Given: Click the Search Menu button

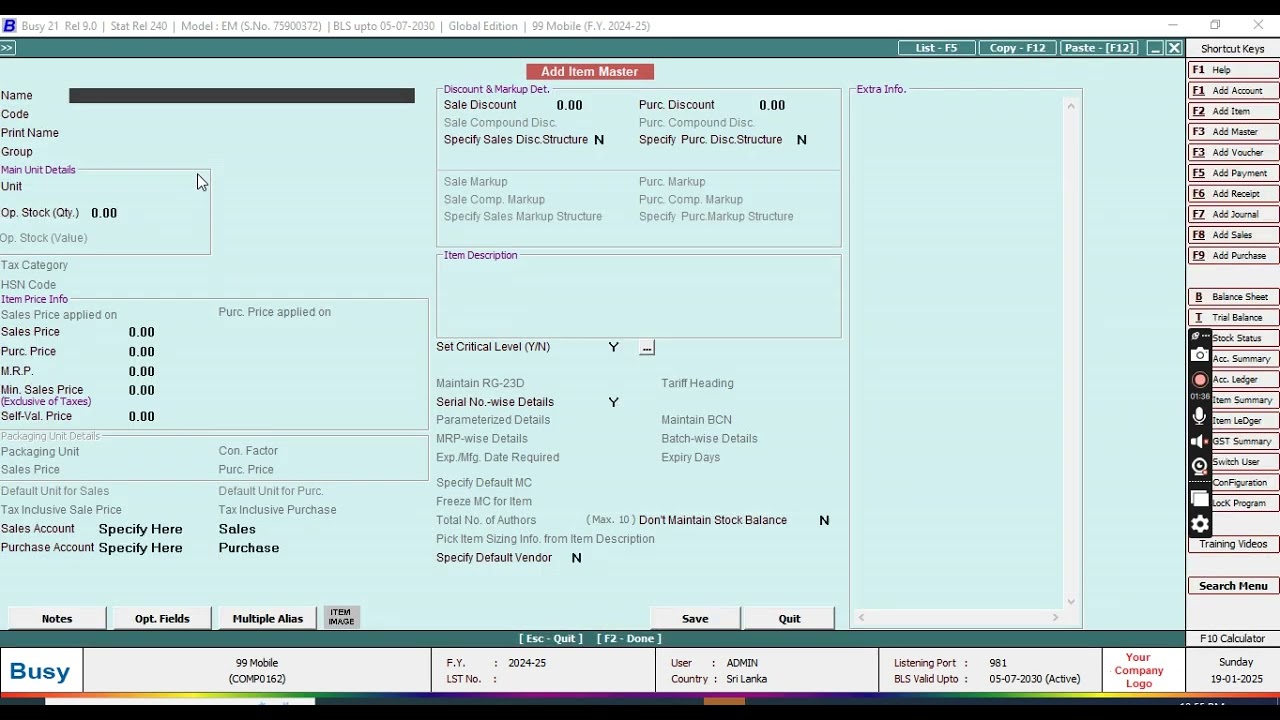Looking at the screenshot, I should click(x=1233, y=586).
